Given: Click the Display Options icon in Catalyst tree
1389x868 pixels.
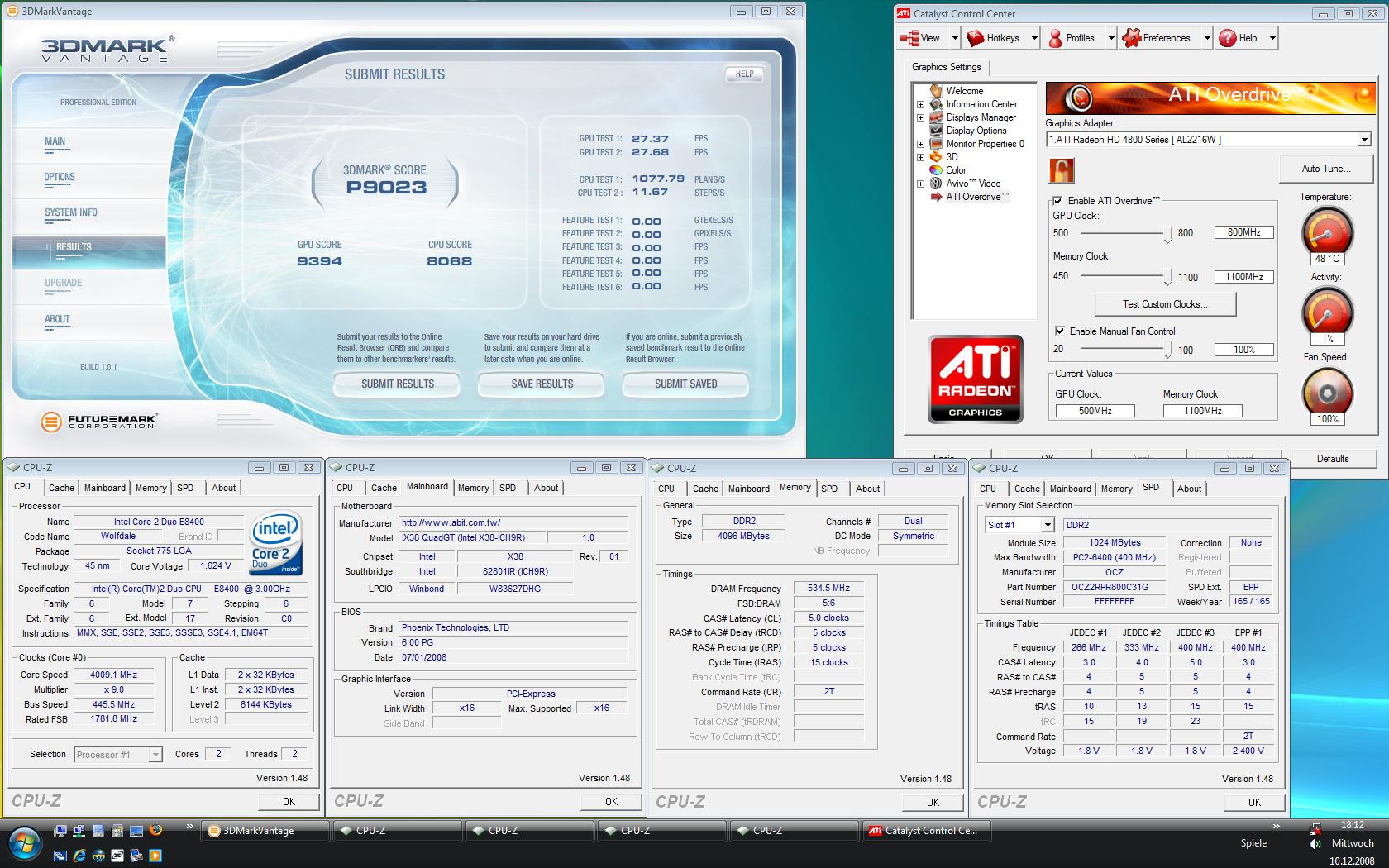Looking at the screenshot, I should [x=936, y=131].
